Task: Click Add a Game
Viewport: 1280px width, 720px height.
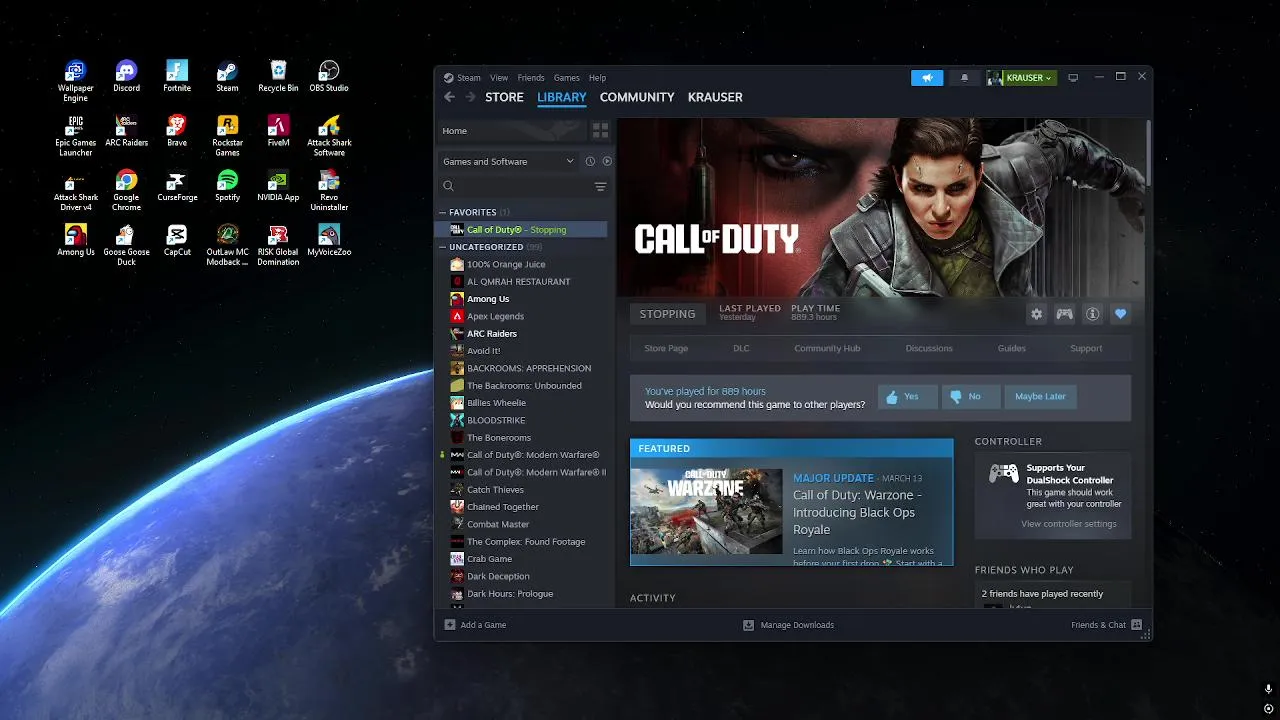Action: [476, 625]
